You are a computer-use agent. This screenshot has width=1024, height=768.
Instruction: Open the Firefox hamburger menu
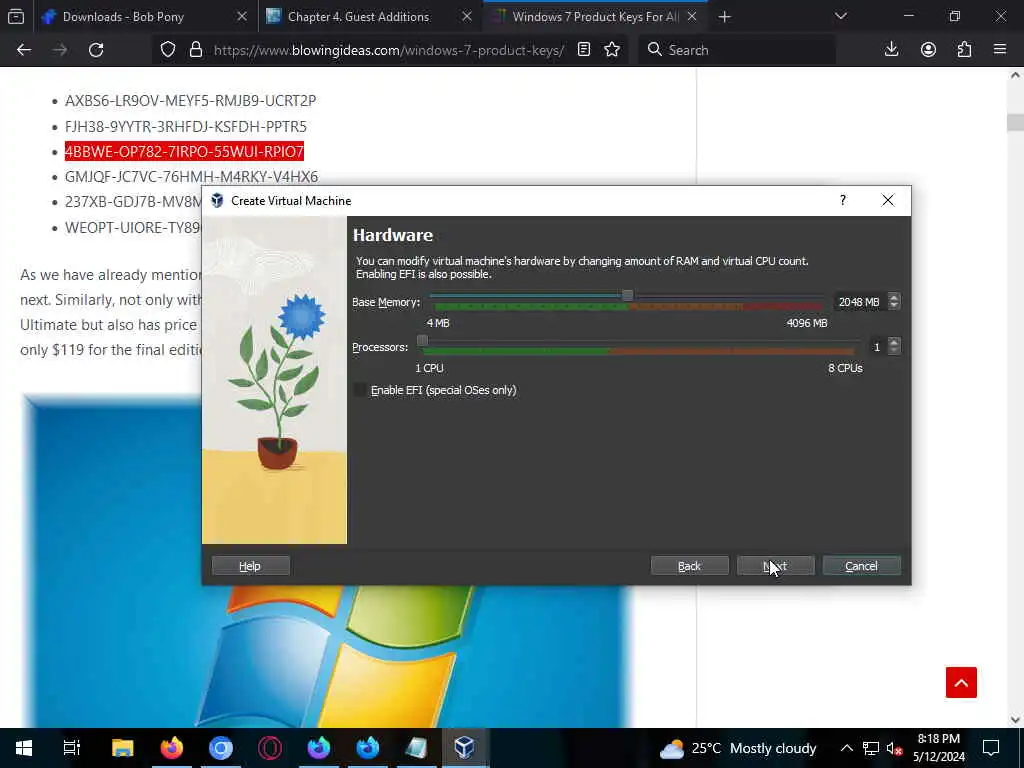point(1000,50)
